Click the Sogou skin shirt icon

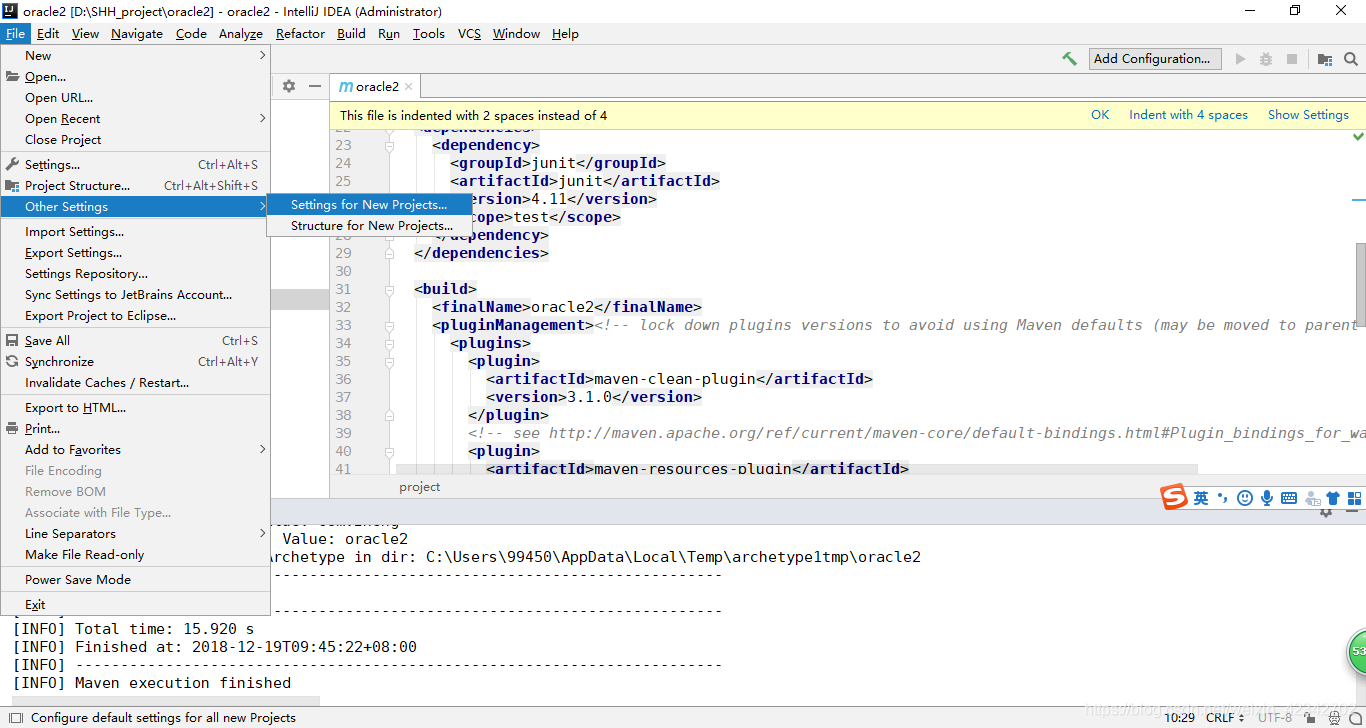[1333, 498]
